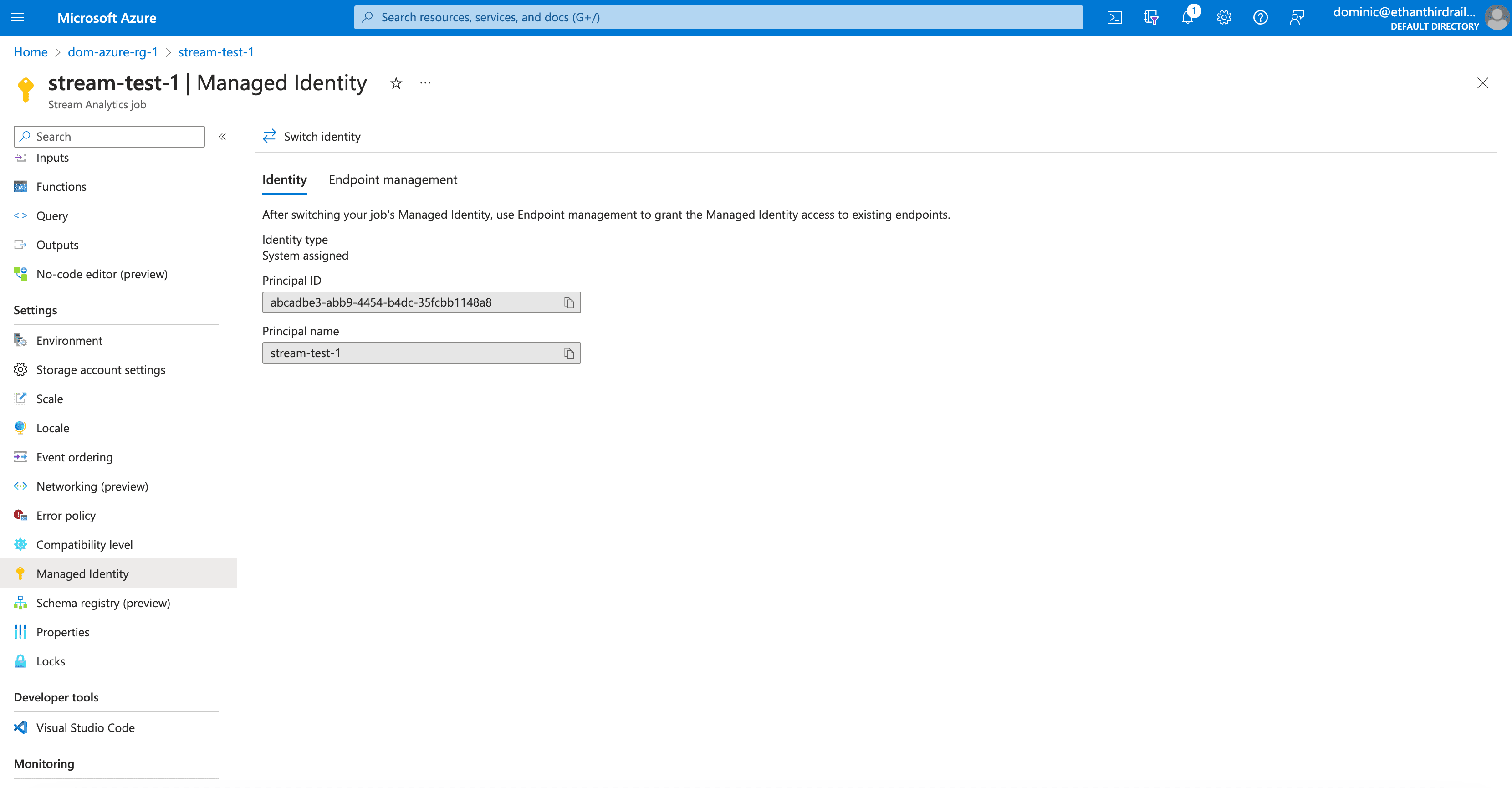Select the Identity tab
This screenshot has width=1512, height=788.
click(x=285, y=179)
